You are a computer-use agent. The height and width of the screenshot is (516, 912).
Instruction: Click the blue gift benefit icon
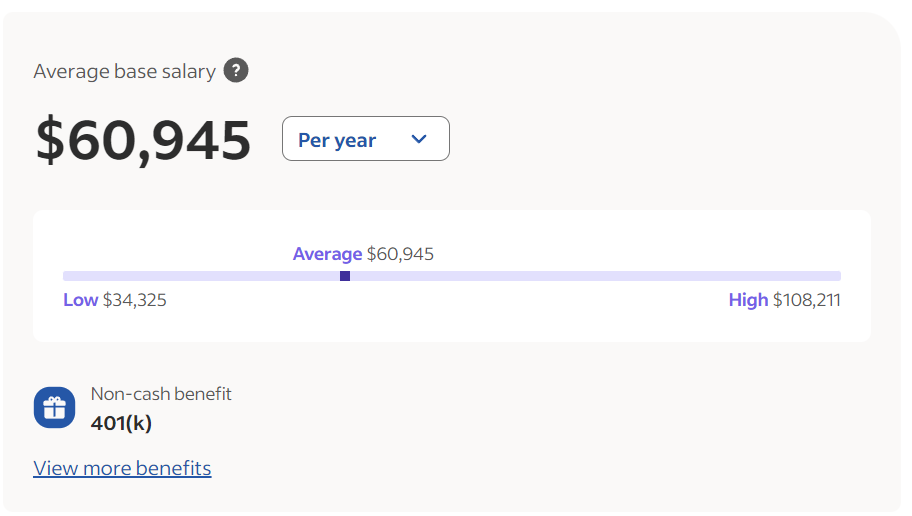[54, 407]
